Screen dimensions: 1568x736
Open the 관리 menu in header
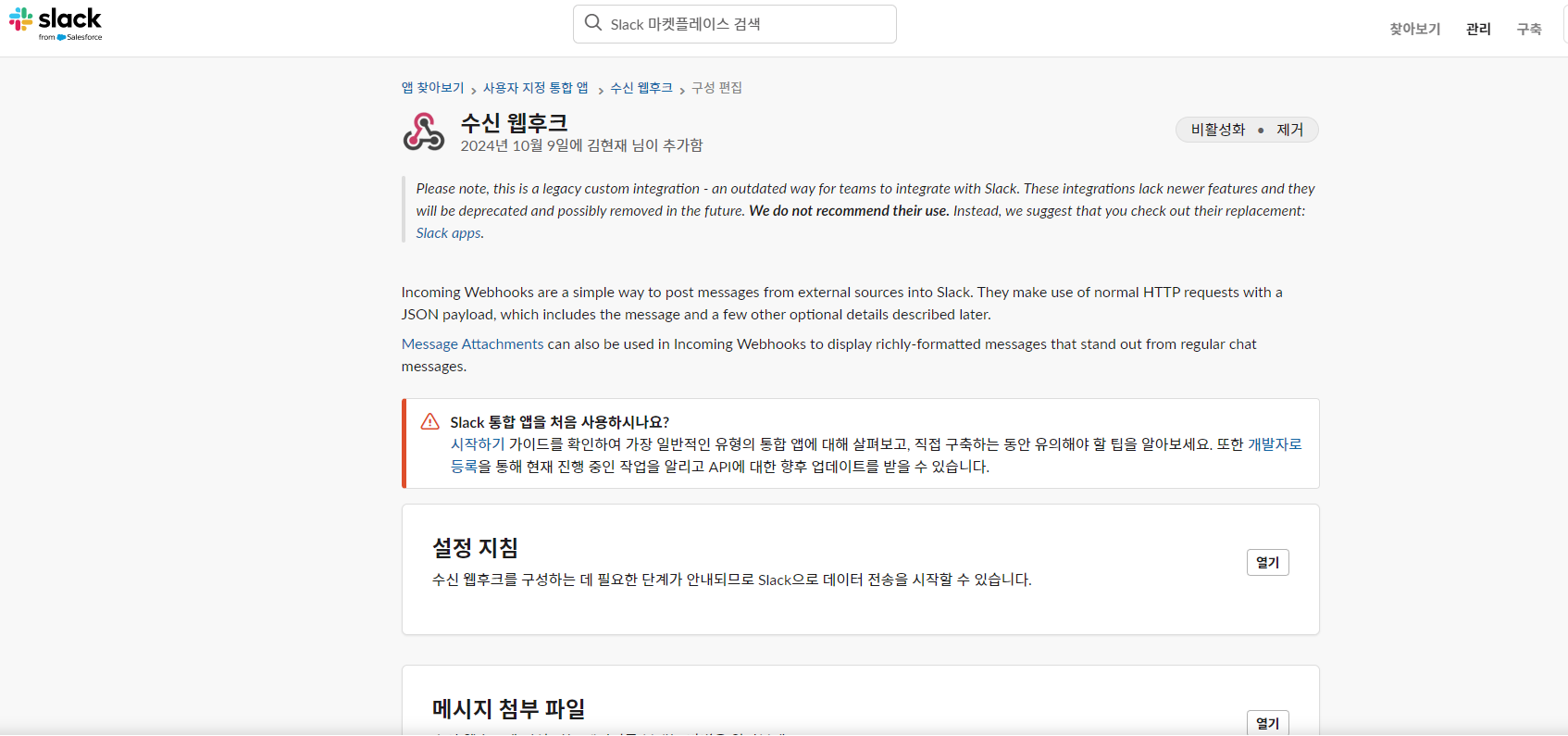(x=1478, y=29)
